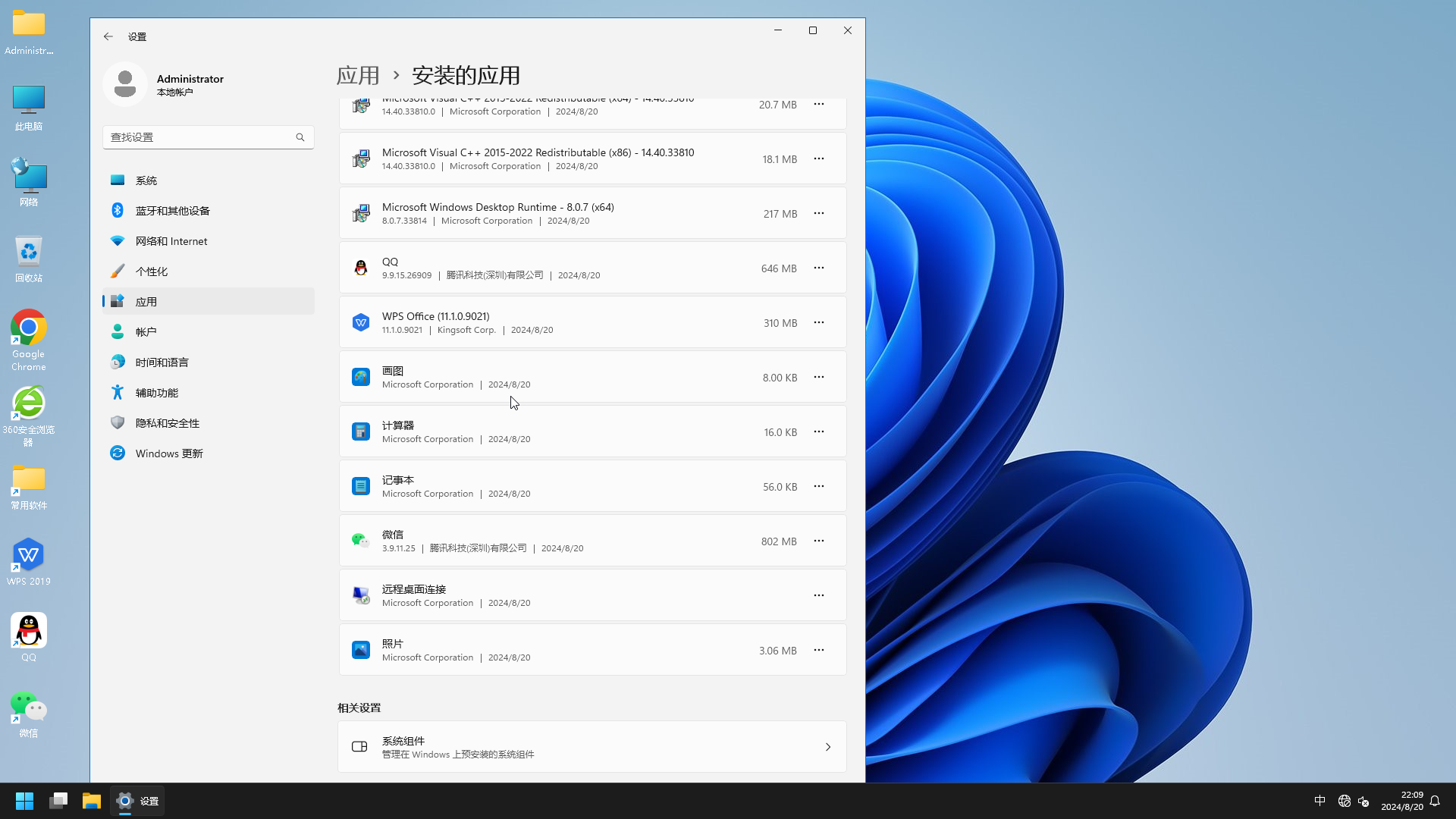Click the WPS Office icon in app list
Viewport: 1456px width, 819px height.
click(x=361, y=322)
